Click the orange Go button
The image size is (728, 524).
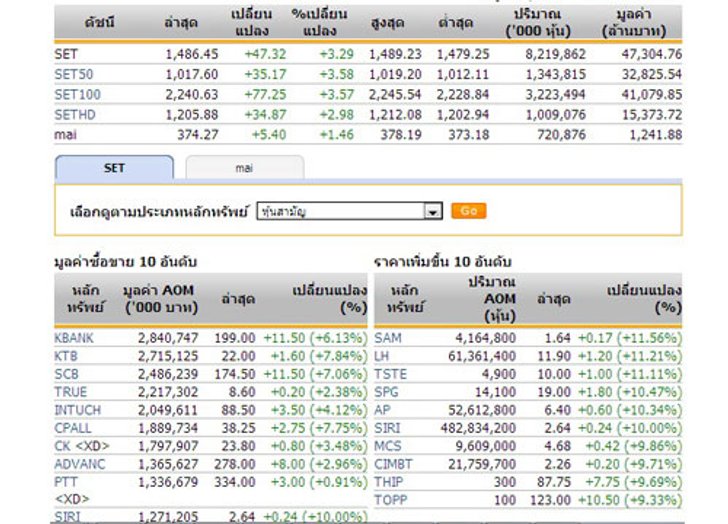[x=468, y=211]
